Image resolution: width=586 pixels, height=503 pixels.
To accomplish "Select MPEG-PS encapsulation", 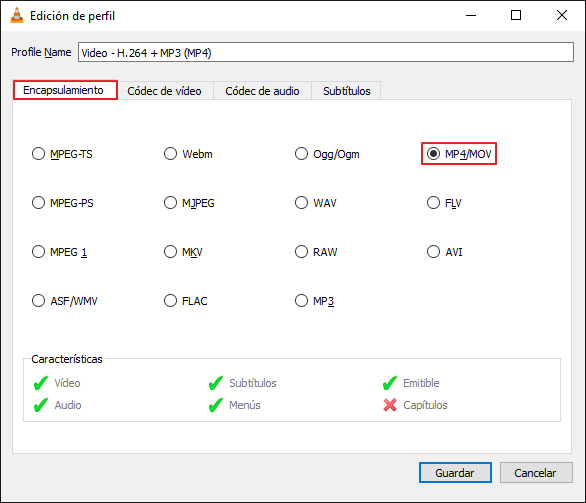I will (x=62, y=203).
